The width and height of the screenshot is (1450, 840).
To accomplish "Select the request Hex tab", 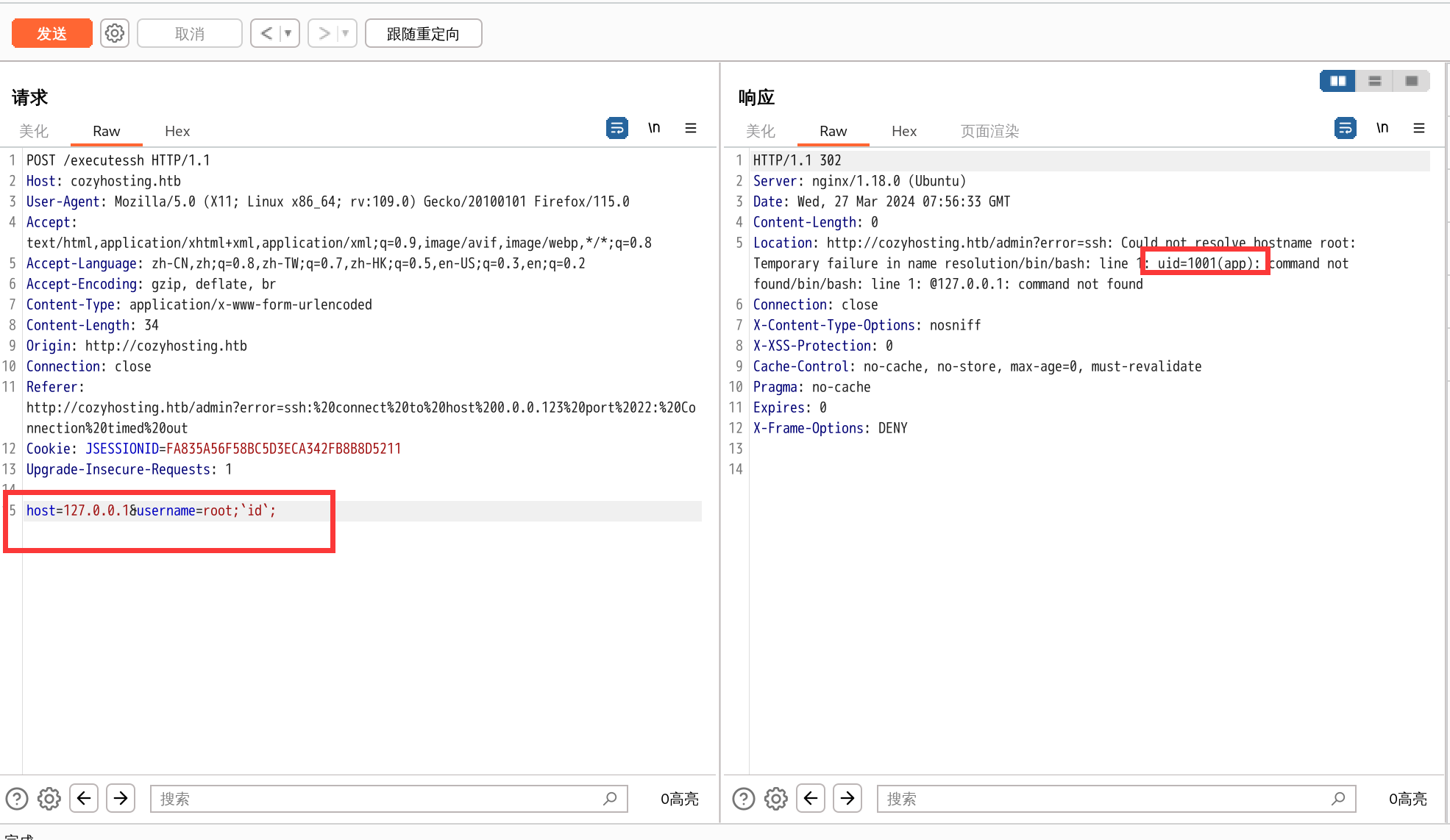I will [177, 131].
